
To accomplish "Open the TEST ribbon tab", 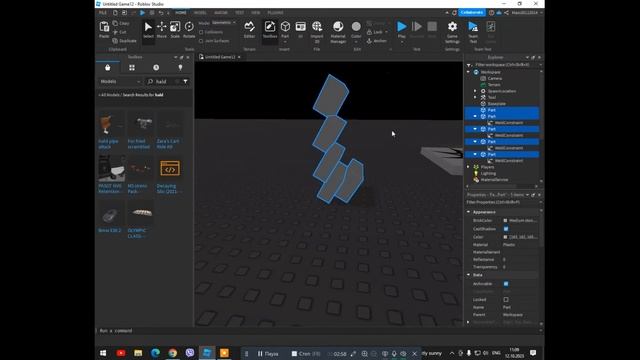I will 240,13.
